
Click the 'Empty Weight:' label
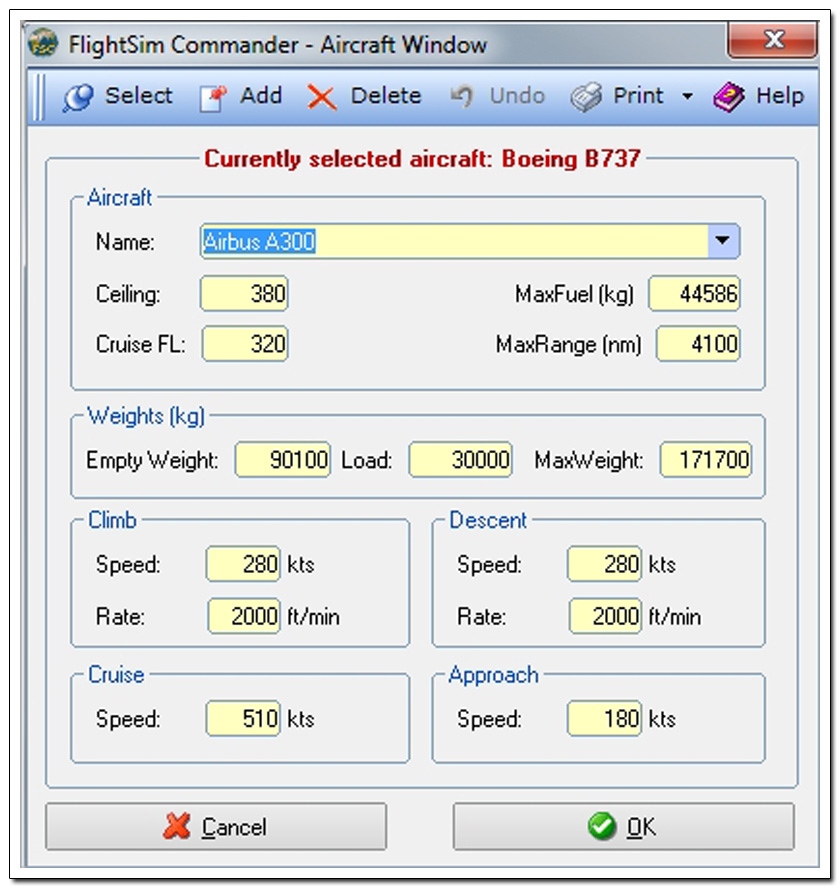[152, 460]
